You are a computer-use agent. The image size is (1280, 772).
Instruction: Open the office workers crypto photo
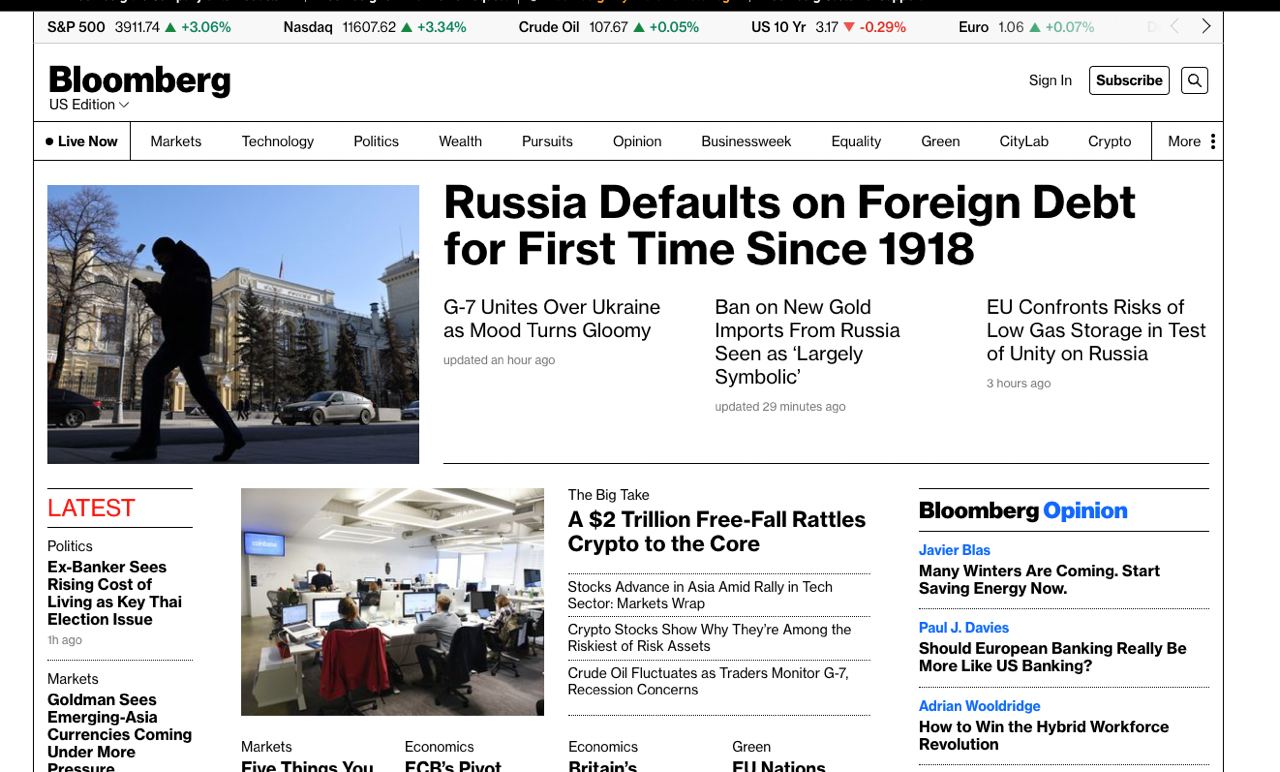coord(392,601)
